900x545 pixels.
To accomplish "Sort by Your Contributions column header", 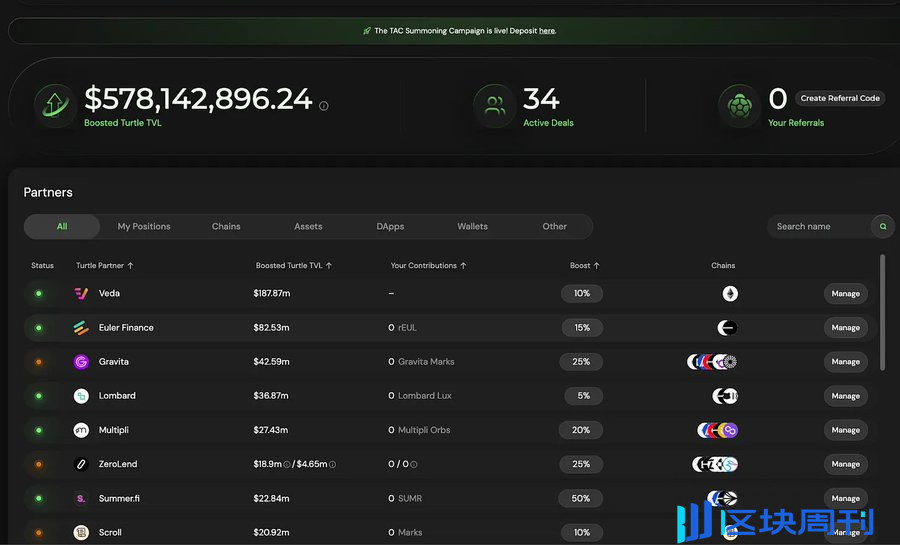I will pyautogui.click(x=428, y=266).
